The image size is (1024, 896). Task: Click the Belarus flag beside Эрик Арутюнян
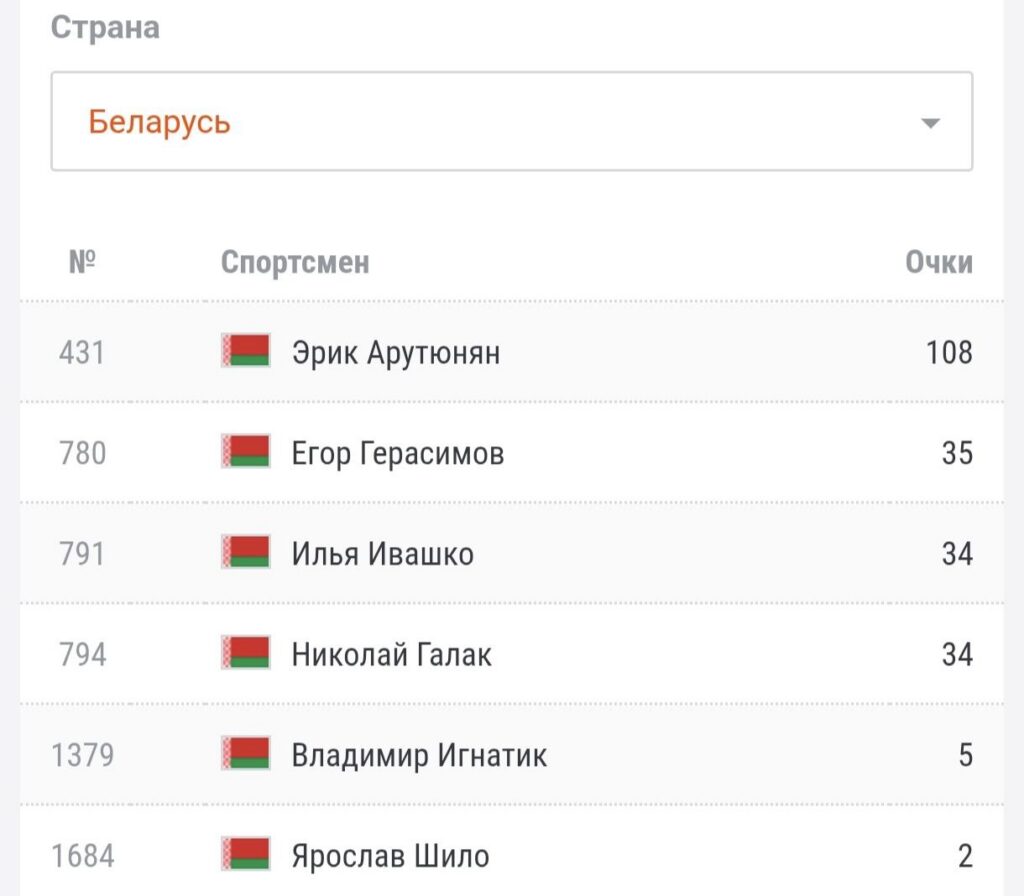245,351
